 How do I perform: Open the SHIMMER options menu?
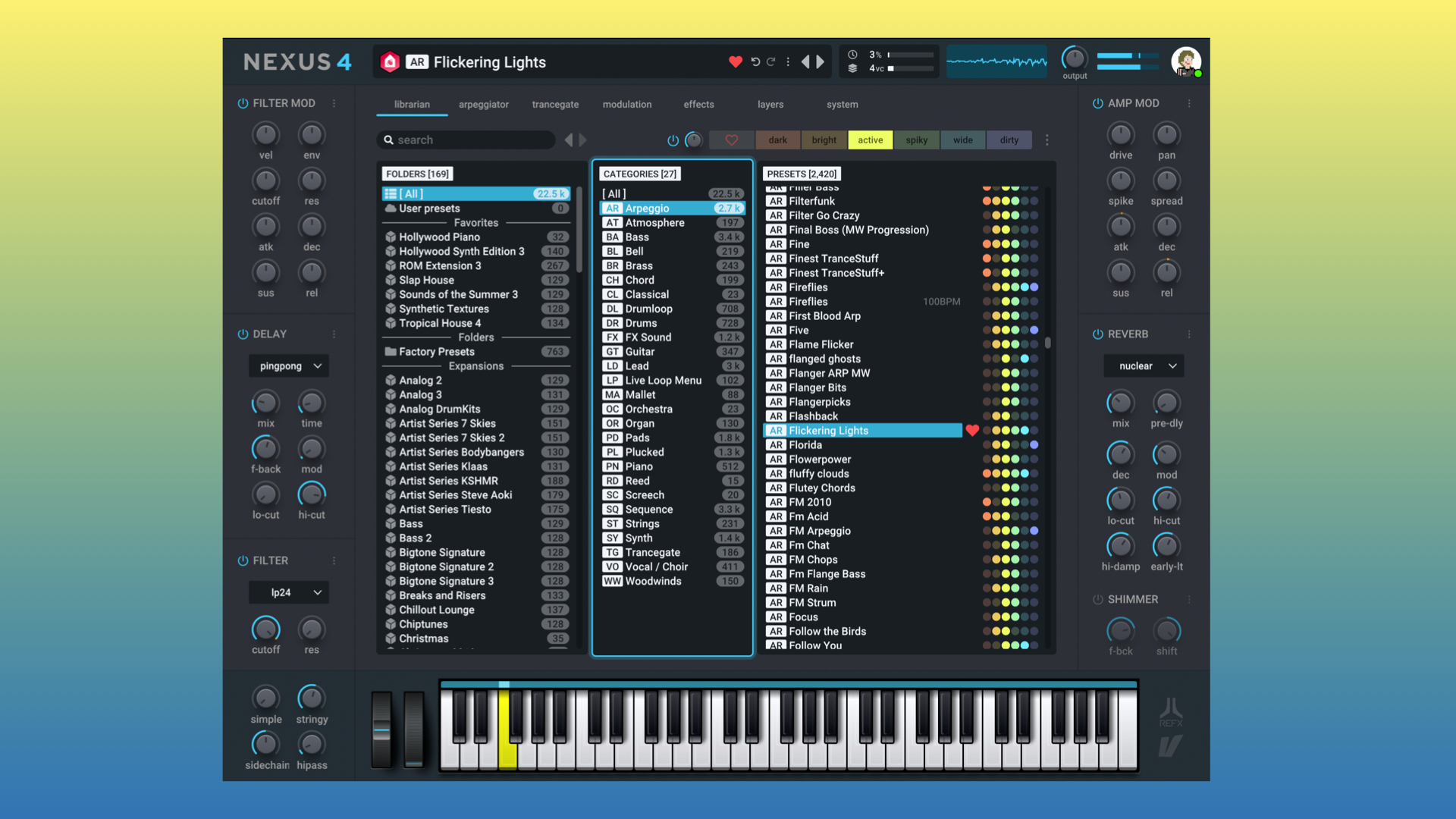coord(1189,600)
